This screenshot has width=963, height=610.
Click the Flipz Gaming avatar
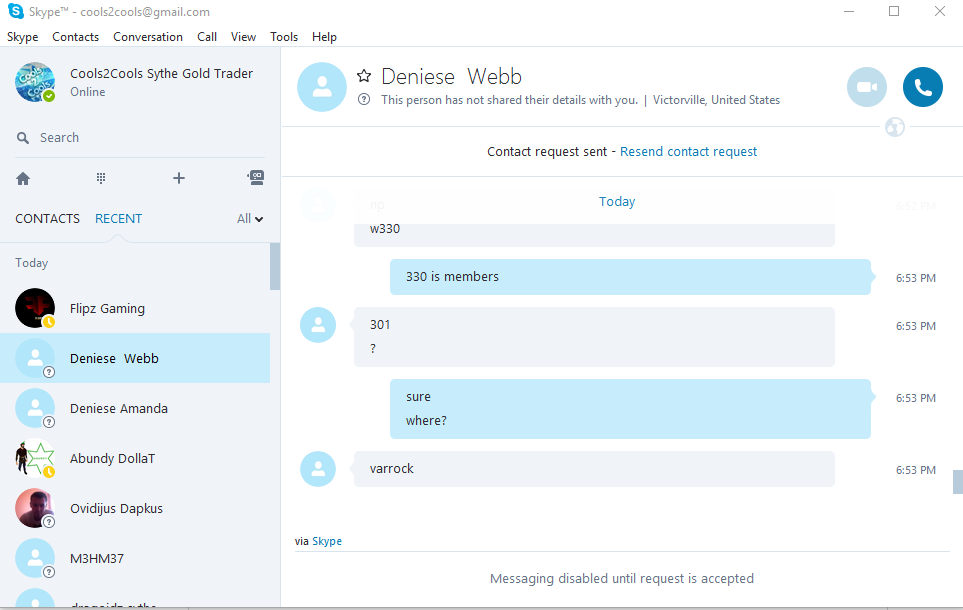coord(35,308)
